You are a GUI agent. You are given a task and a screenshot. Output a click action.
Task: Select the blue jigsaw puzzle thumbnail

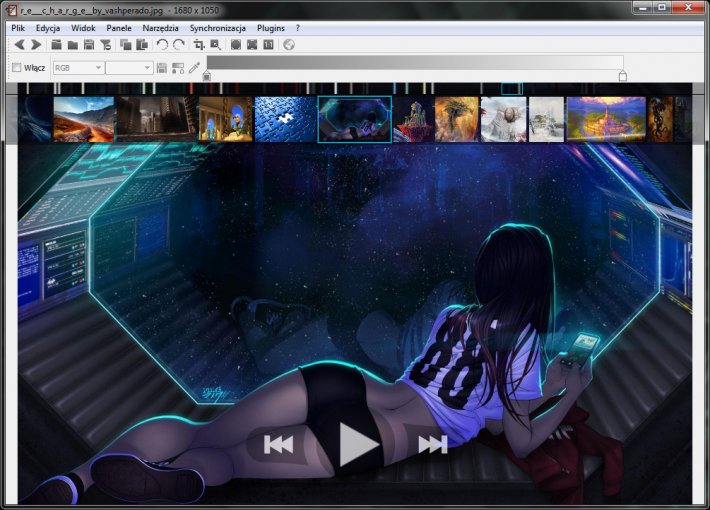pos(285,119)
